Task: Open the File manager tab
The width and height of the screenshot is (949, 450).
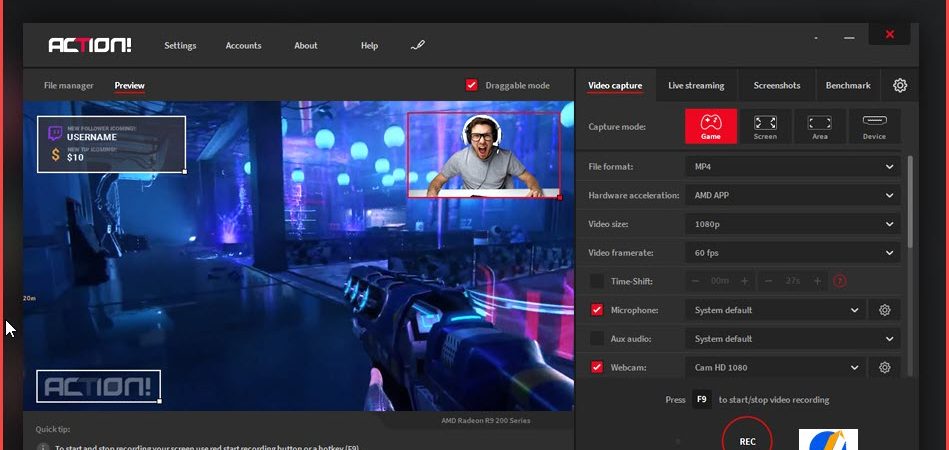Action: [x=68, y=85]
